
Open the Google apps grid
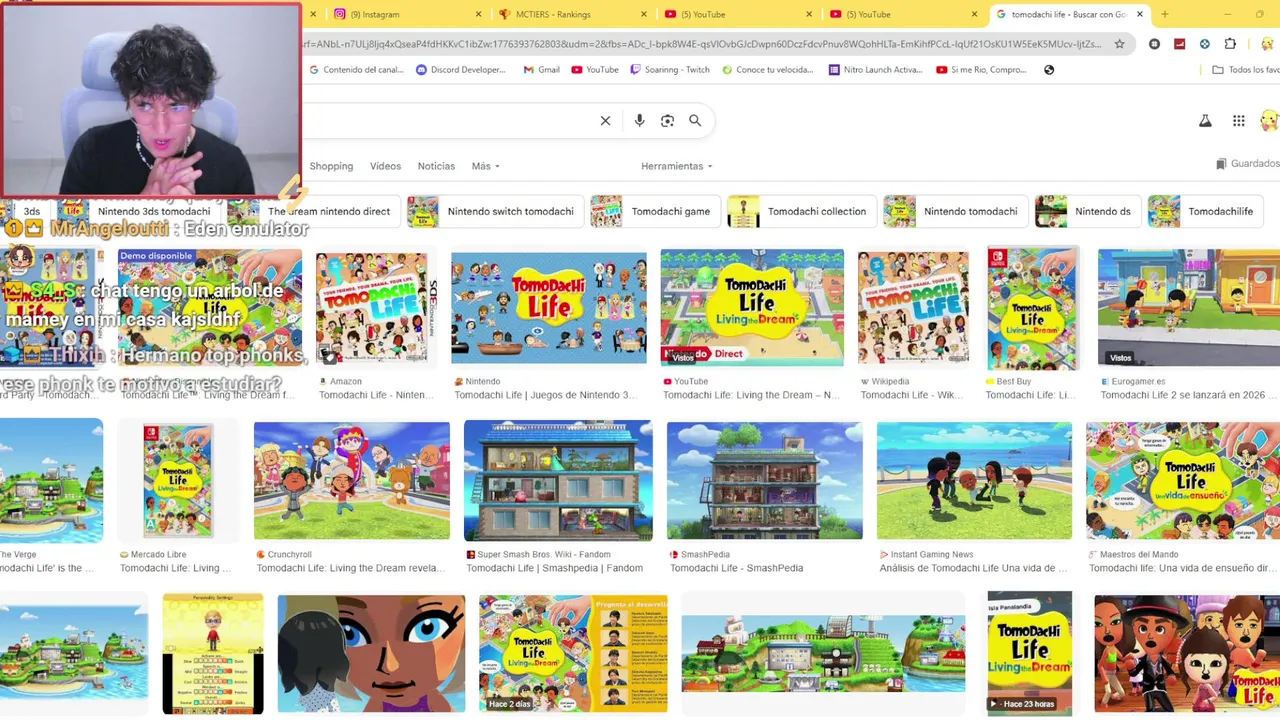1238,121
